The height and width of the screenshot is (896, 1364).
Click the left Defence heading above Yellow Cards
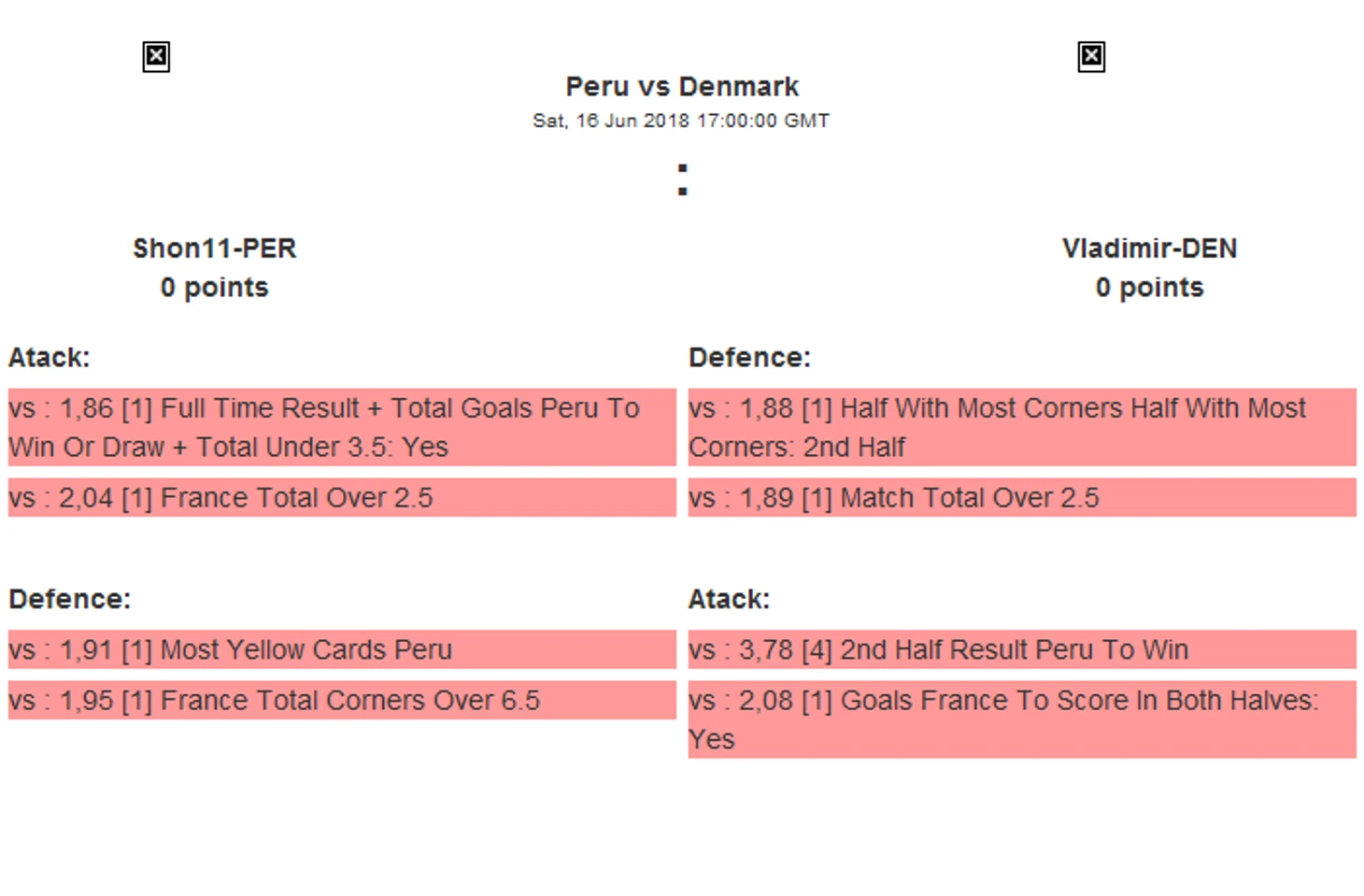70,599
